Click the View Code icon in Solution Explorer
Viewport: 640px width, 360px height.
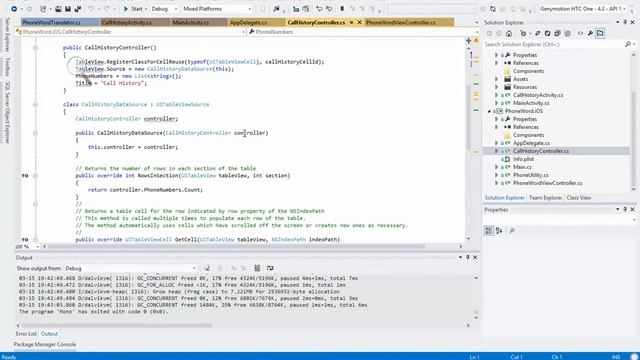click(580, 33)
